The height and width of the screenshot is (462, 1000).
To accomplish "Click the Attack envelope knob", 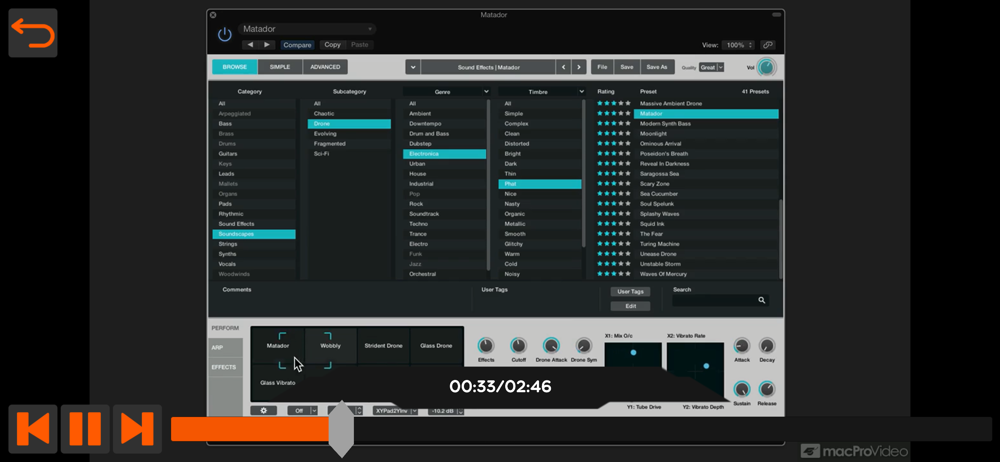I will point(742,346).
